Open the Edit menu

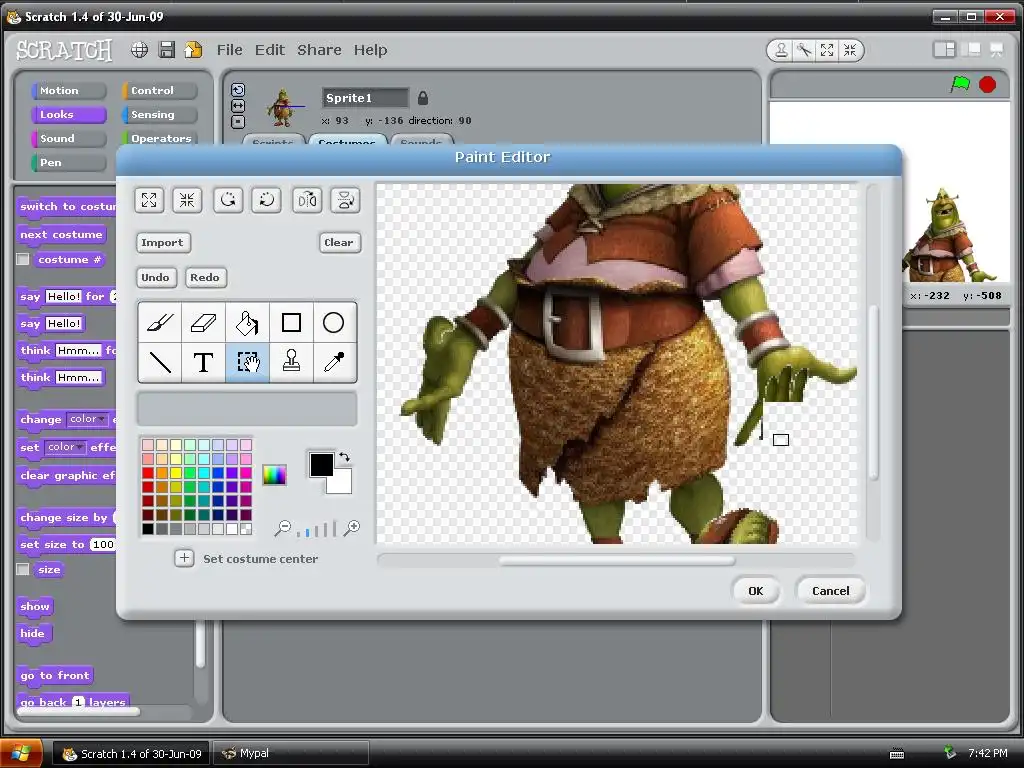[270, 50]
